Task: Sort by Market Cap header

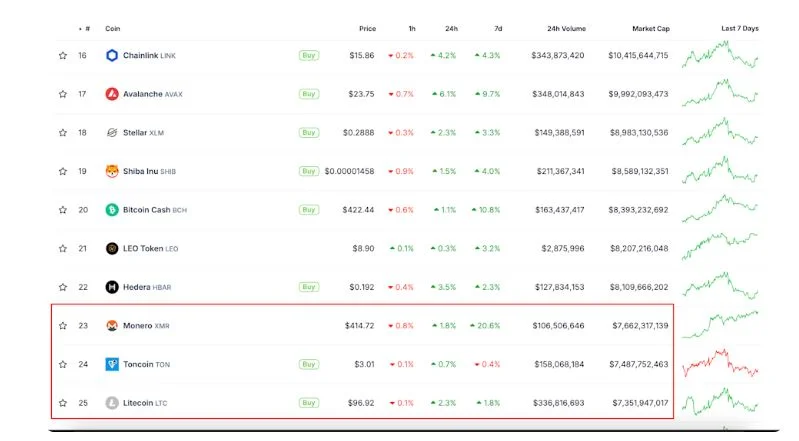Action: point(651,29)
